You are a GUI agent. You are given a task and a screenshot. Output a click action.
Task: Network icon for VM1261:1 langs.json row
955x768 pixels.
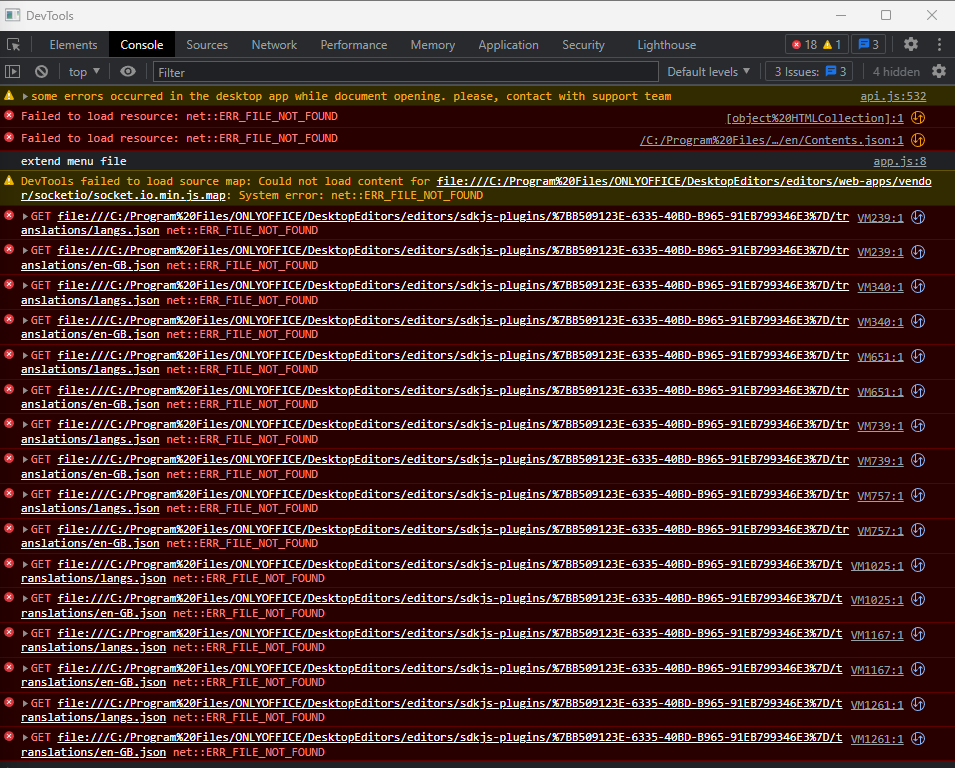pyautogui.click(x=918, y=704)
